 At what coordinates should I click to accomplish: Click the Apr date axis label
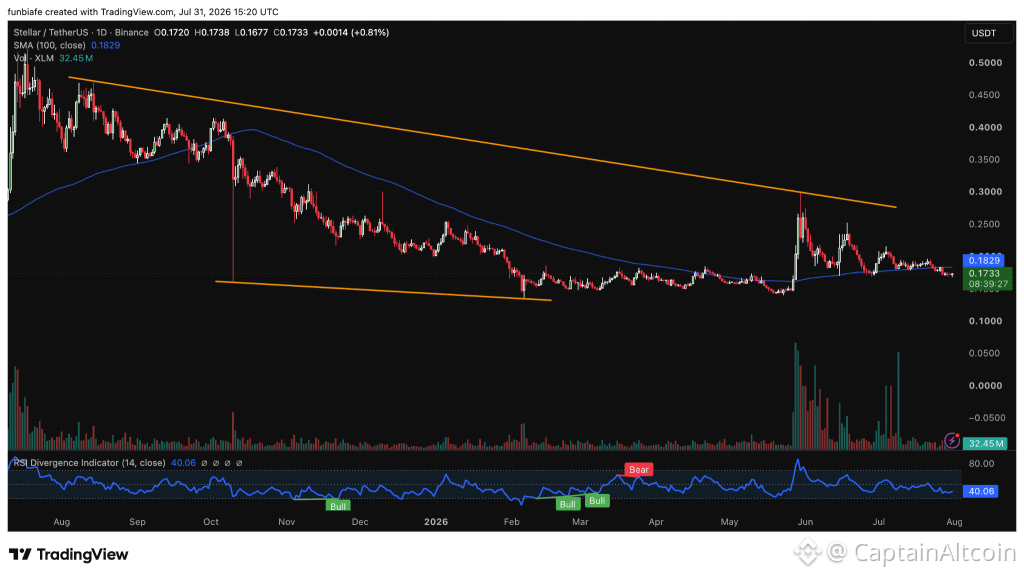(656, 522)
